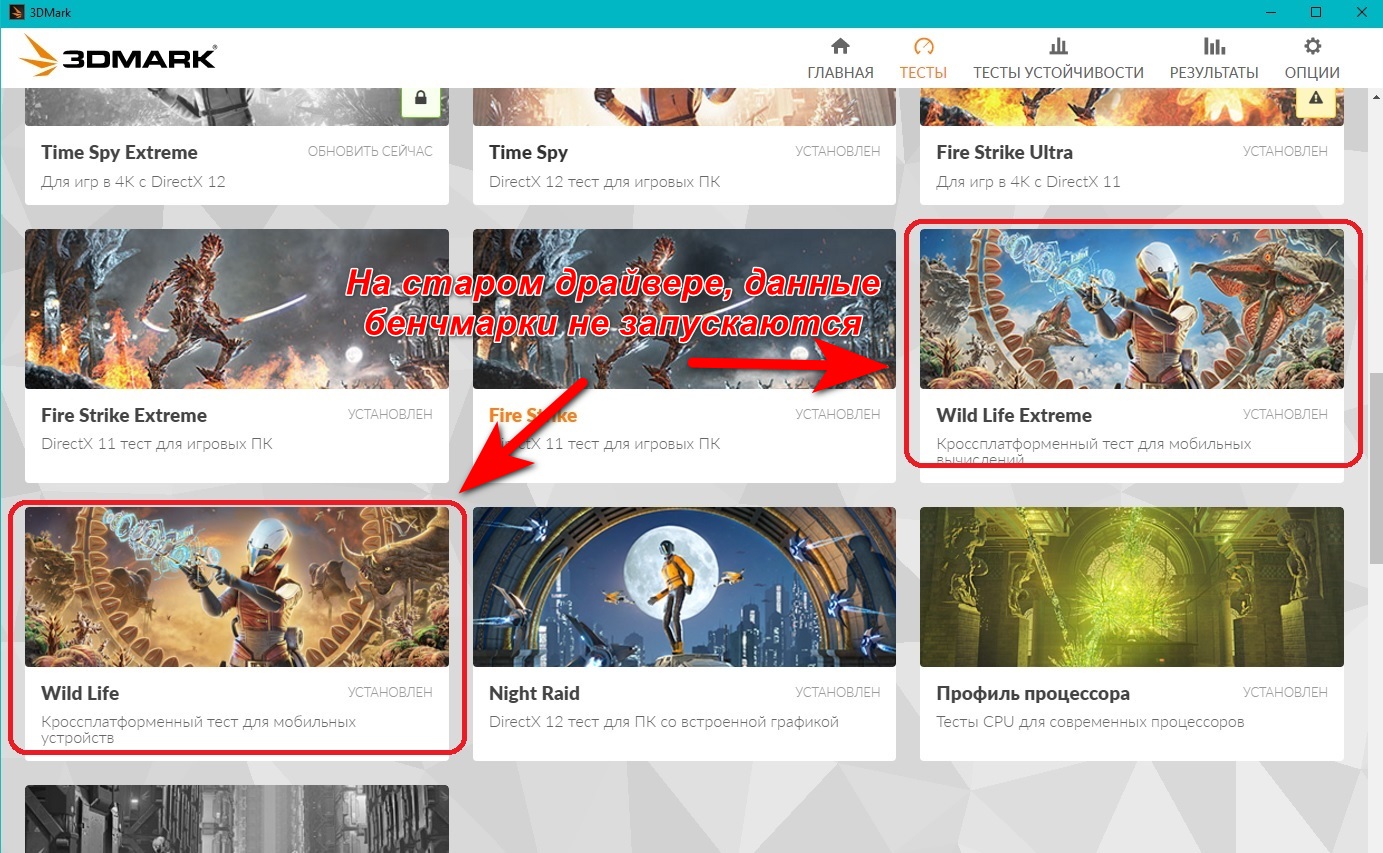Image resolution: width=1383 pixels, height=853 pixels.
Task: Click the text 'Для игр в 4K с DirectX 12'
Action: tap(132, 181)
